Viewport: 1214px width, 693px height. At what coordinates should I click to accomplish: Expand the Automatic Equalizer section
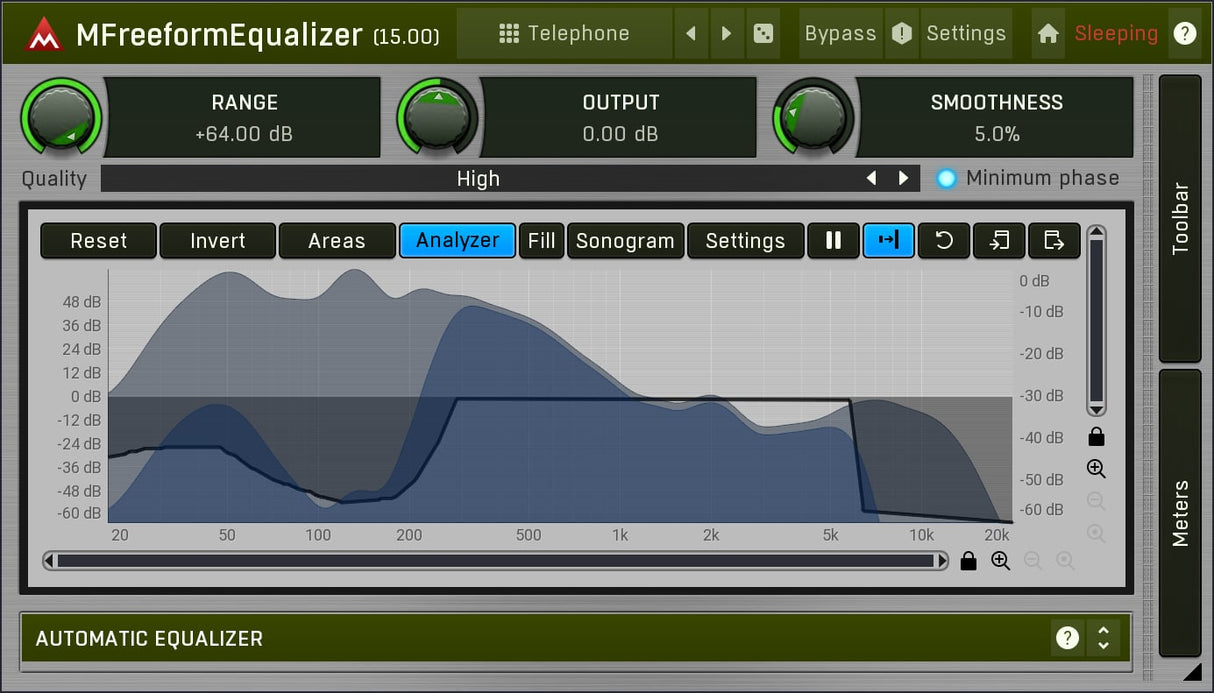coord(1103,638)
